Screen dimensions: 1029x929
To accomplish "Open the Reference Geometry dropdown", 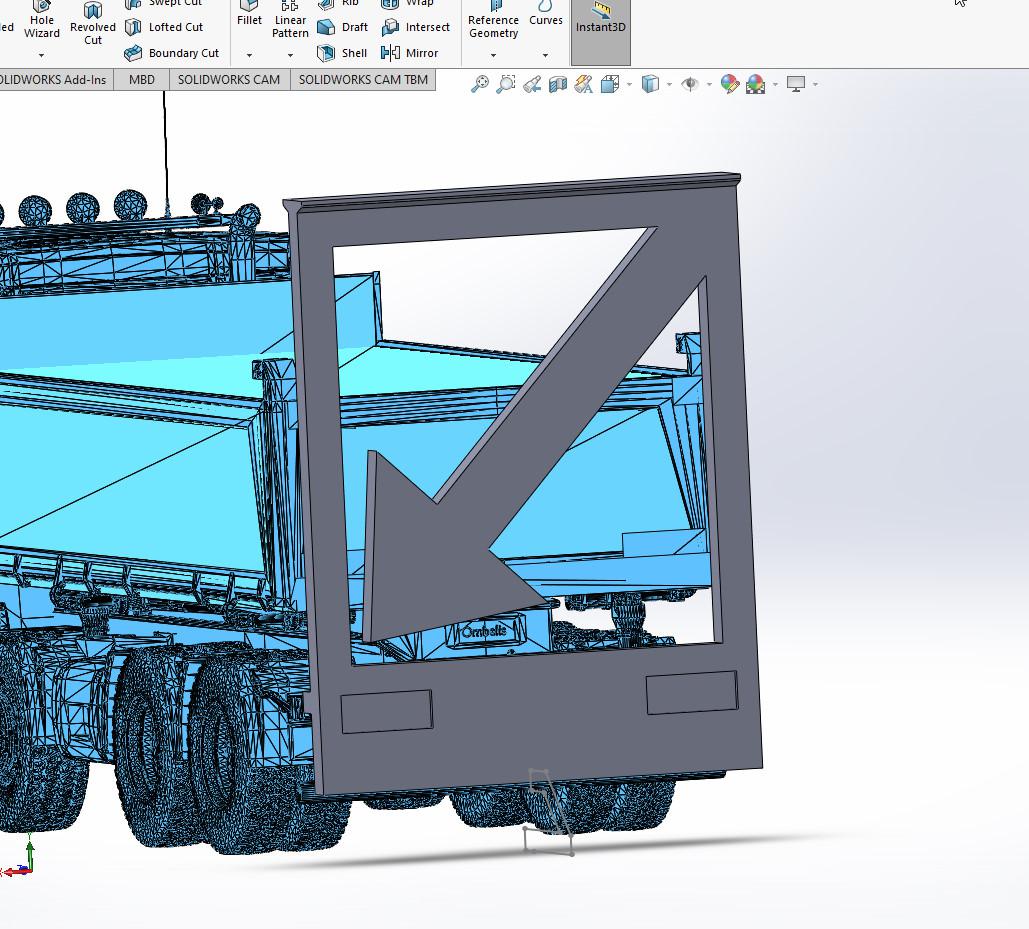I will coord(493,56).
